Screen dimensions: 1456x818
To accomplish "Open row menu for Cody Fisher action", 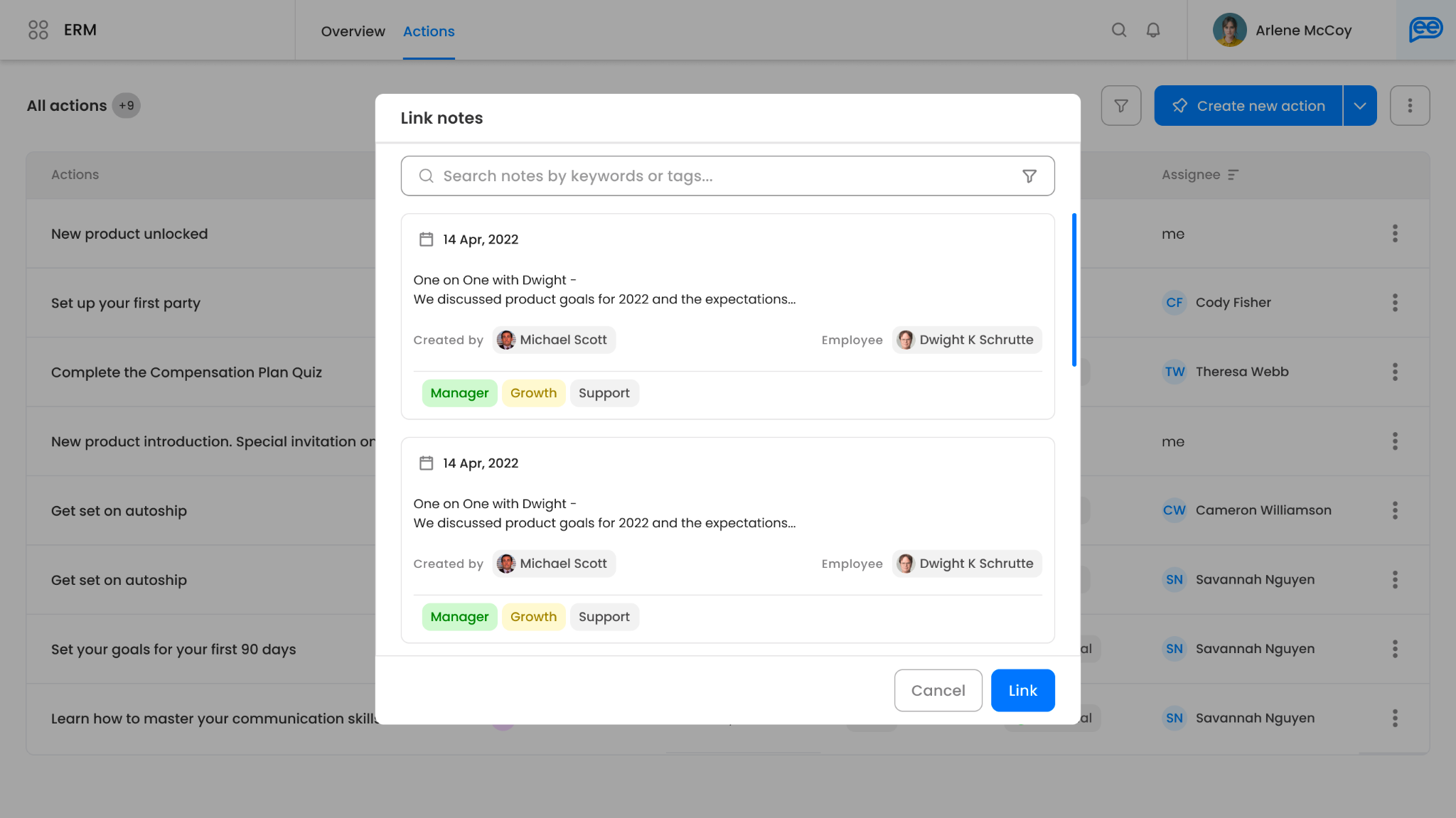I will point(1395,303).
